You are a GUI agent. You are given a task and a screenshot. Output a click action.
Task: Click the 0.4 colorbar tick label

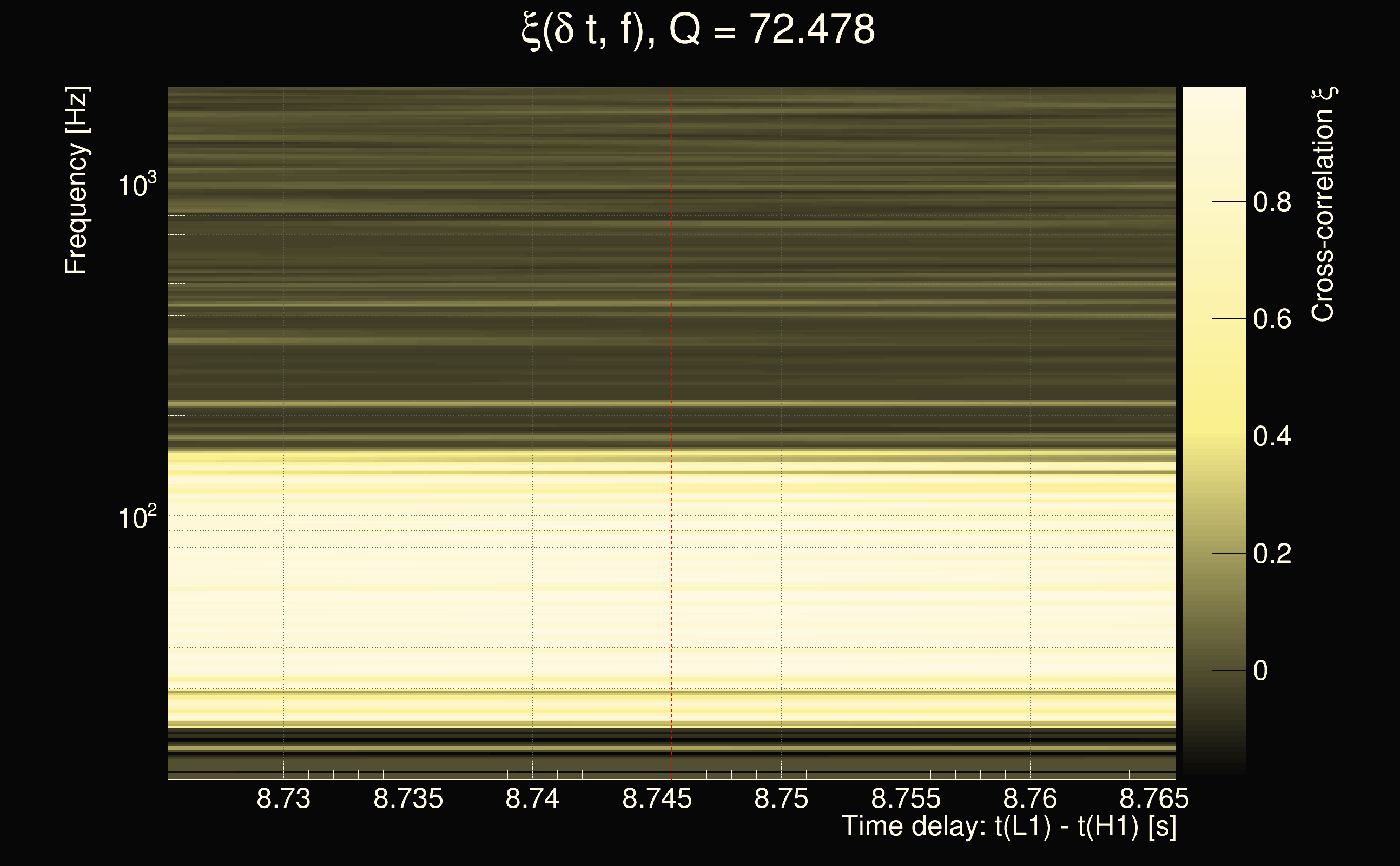(1272, 436)
